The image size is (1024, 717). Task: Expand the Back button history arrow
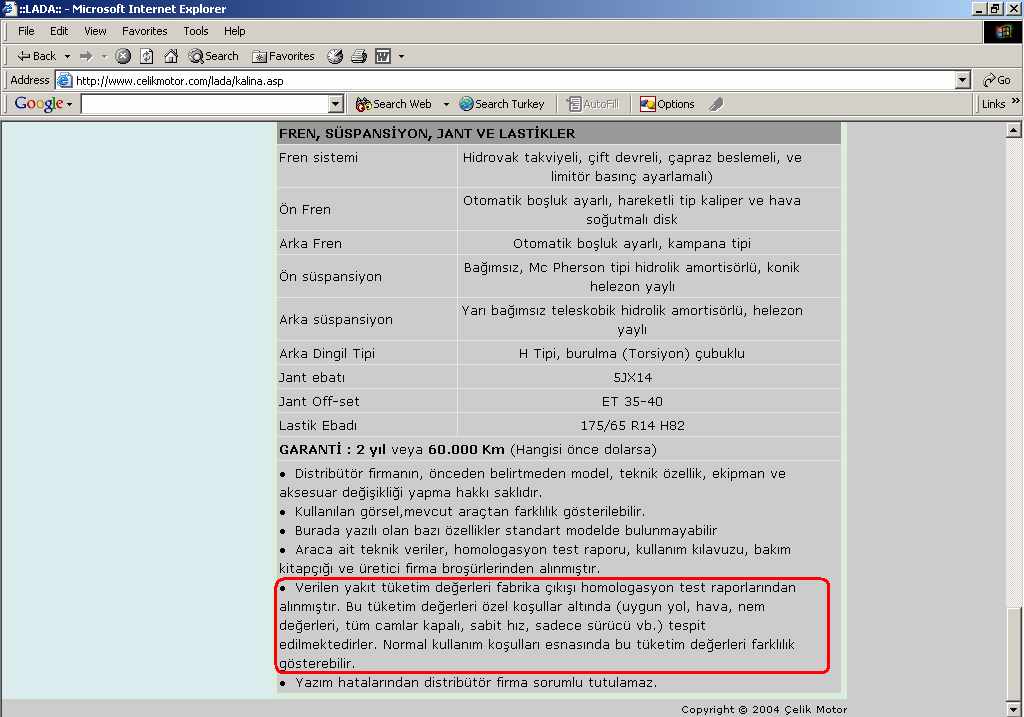click(x=67, y=56)
